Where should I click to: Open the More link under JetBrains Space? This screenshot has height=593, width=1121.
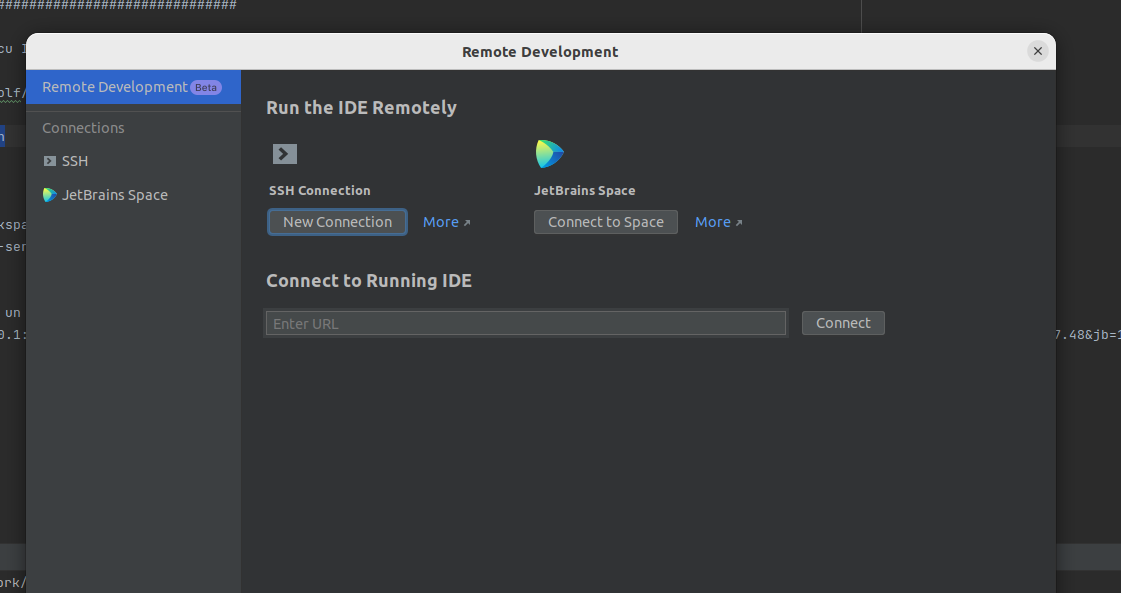click(711, 221)
